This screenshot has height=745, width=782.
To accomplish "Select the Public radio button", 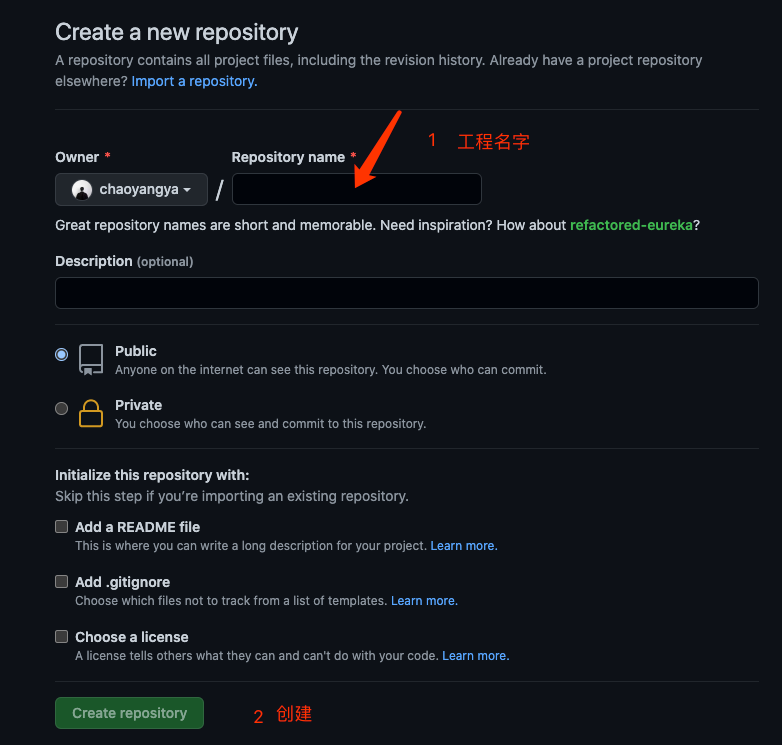I will coord(62,354).
